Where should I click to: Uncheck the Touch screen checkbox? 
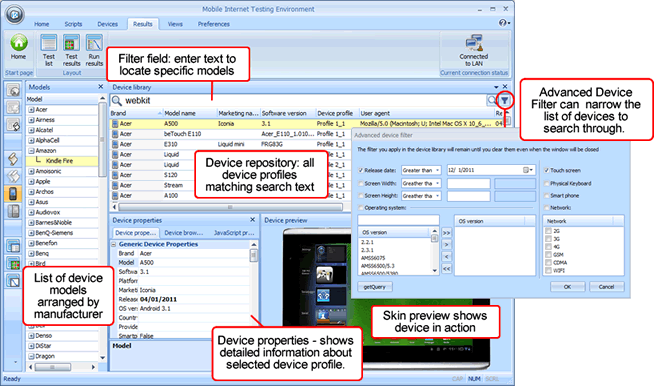(x=547, y=170)
